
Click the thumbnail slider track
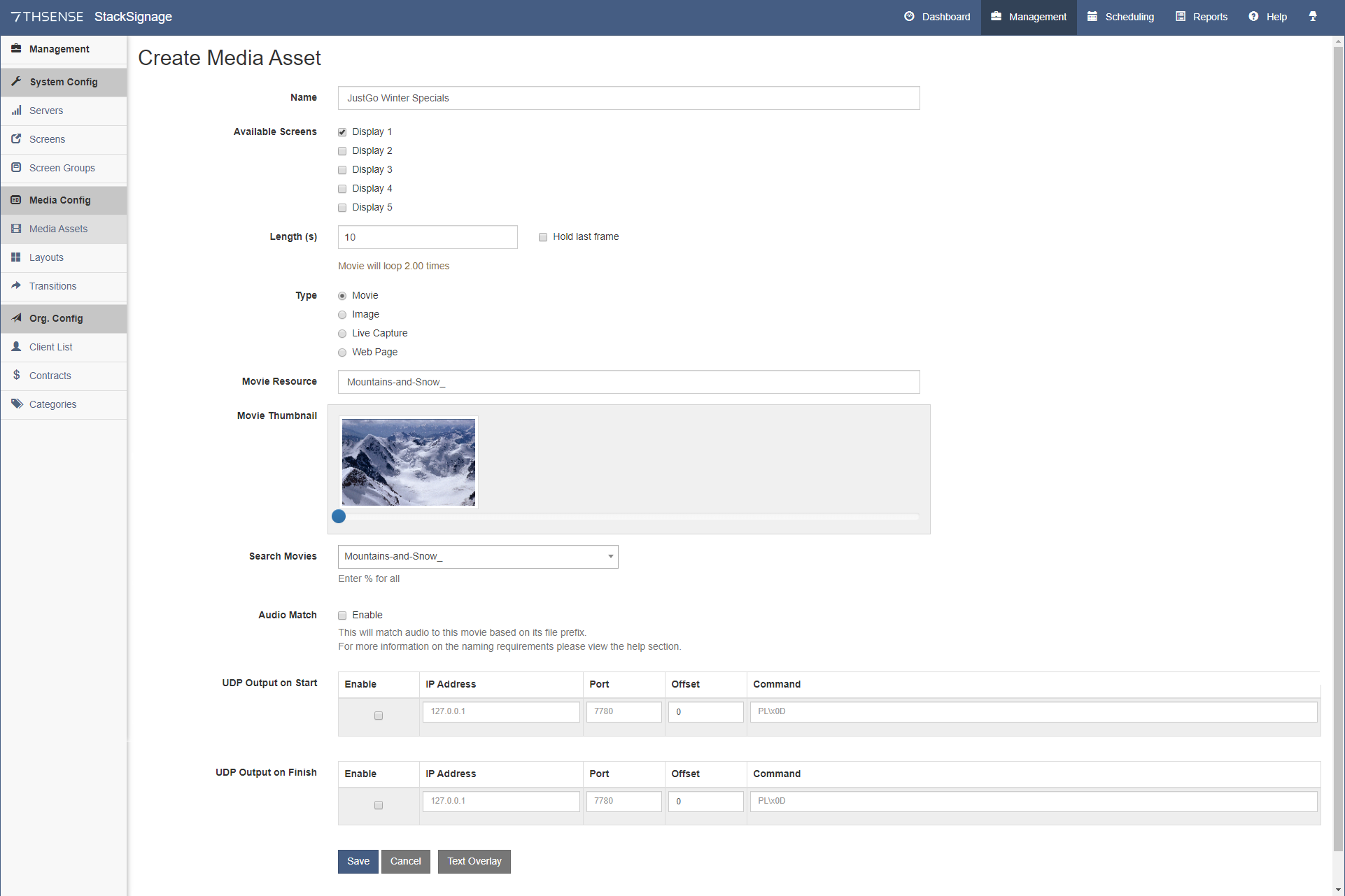click(x=628, y=516)
